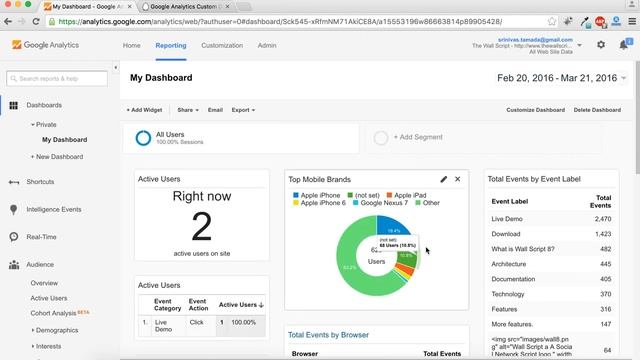The height and width of the screenshot is (360, 640).
Task: Sort by the Active Users column arrow
Action: (x=261, y=305)
